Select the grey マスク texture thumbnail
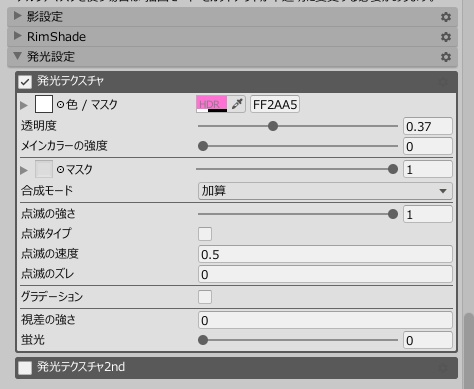This screenshot has height=389, width=474. click(x=44, y=169)
